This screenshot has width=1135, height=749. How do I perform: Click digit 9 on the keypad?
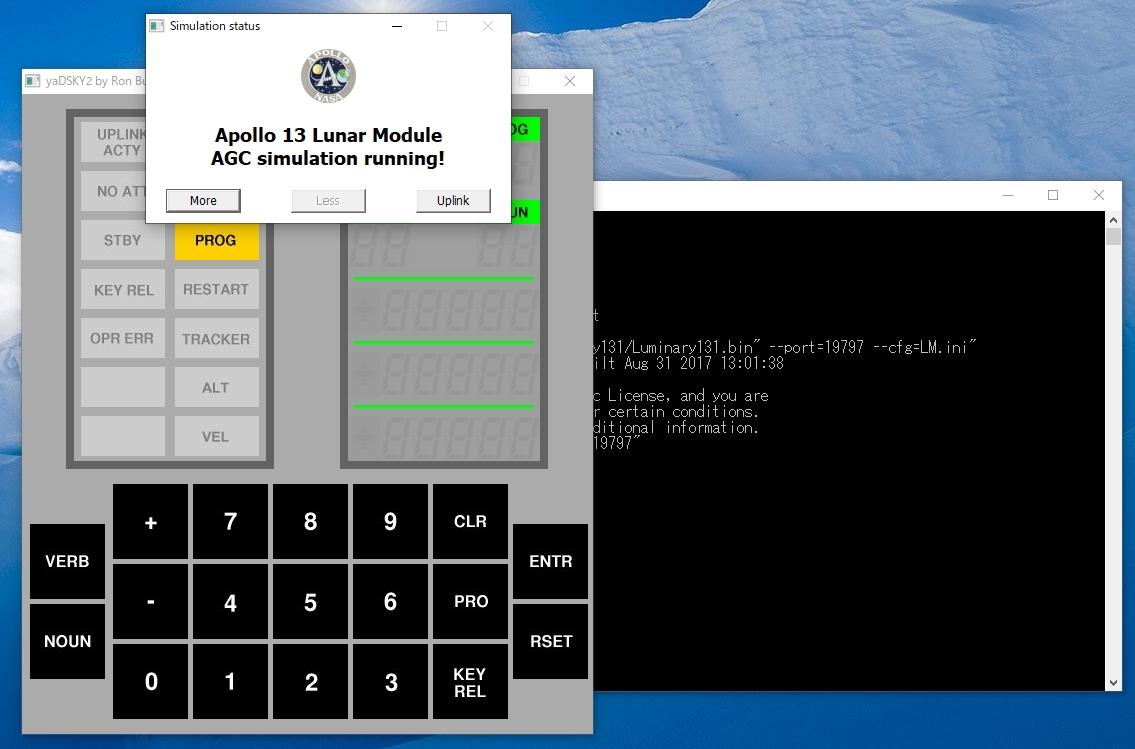pyautogui.click(x=390, y=522)
